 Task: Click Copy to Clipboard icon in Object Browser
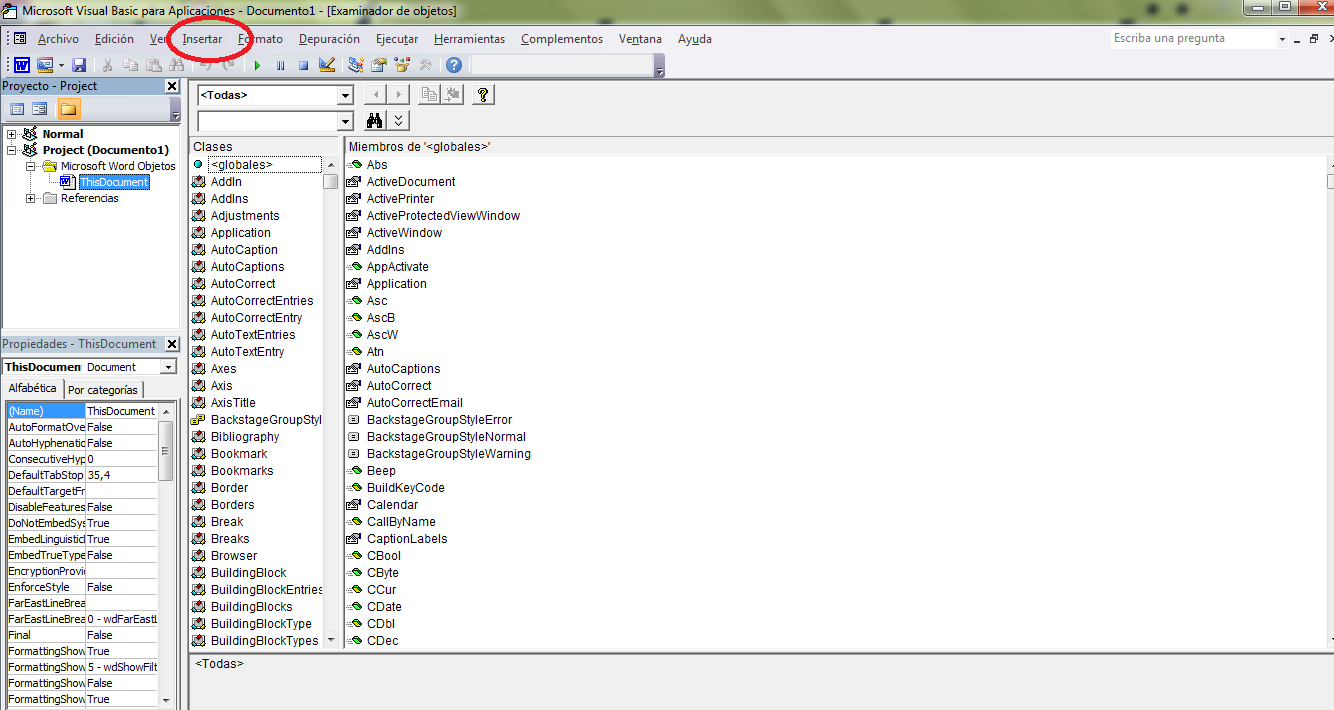point(430,94)
